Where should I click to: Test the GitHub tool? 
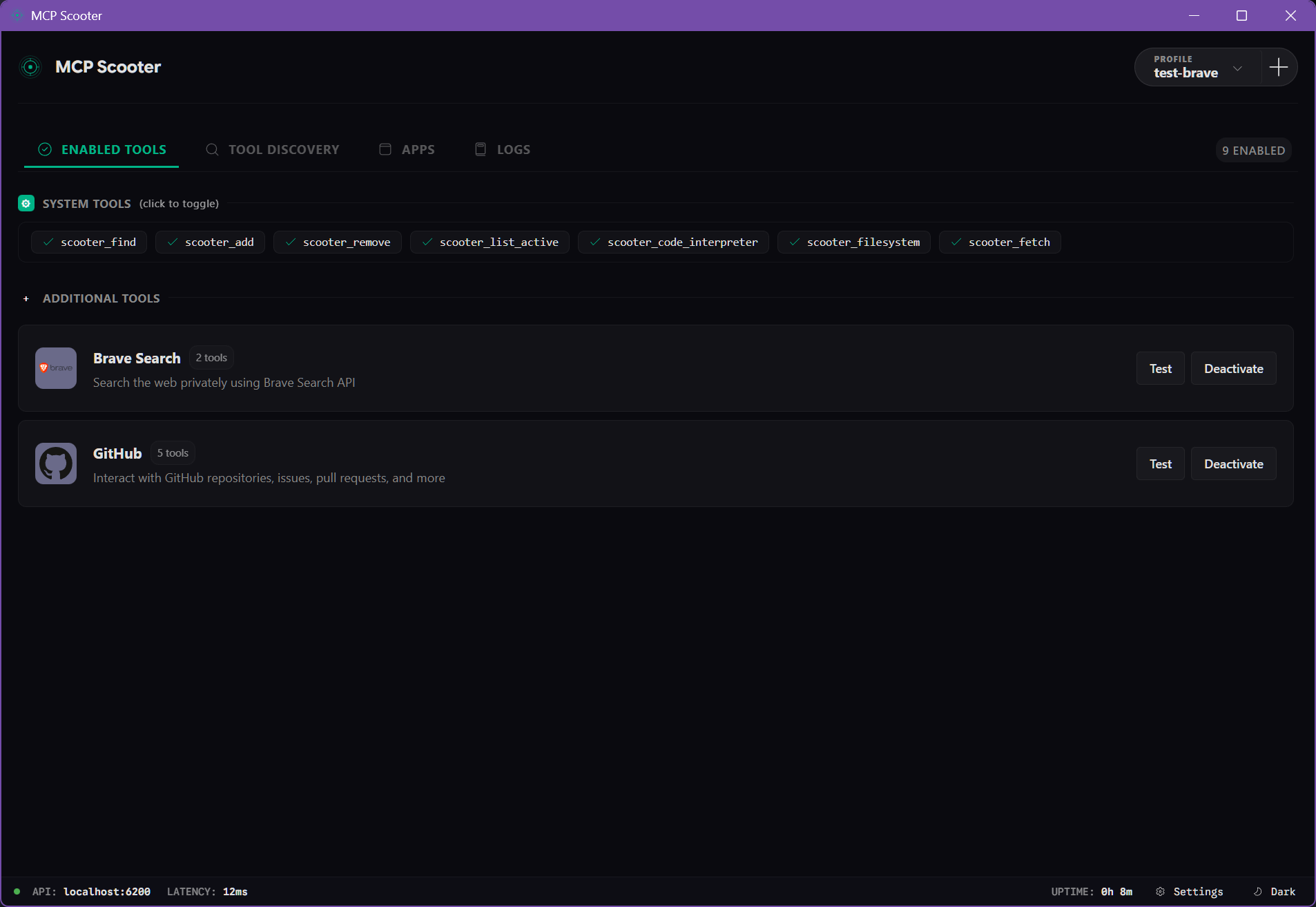1160,464
